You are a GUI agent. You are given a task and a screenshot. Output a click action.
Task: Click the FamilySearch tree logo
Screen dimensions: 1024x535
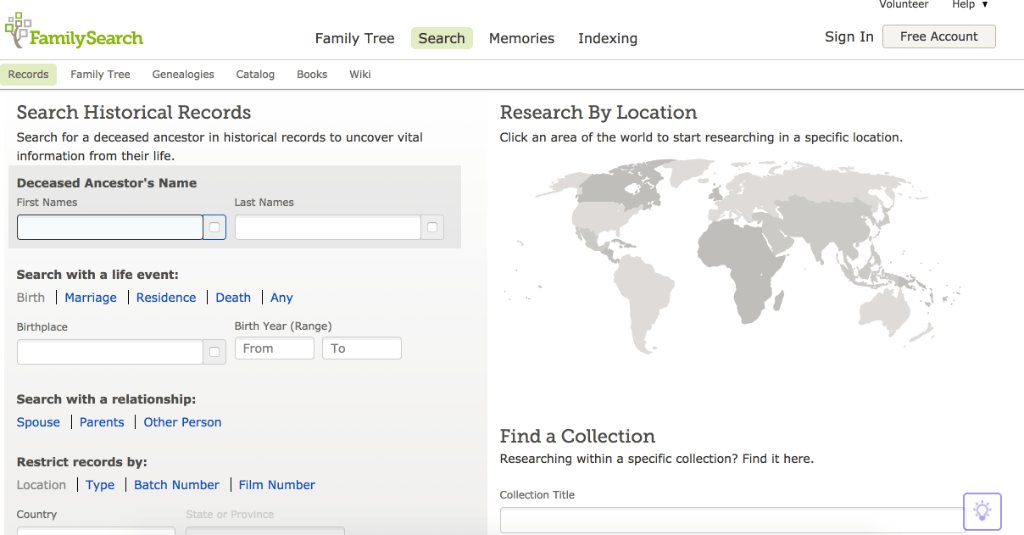point(74,31)
